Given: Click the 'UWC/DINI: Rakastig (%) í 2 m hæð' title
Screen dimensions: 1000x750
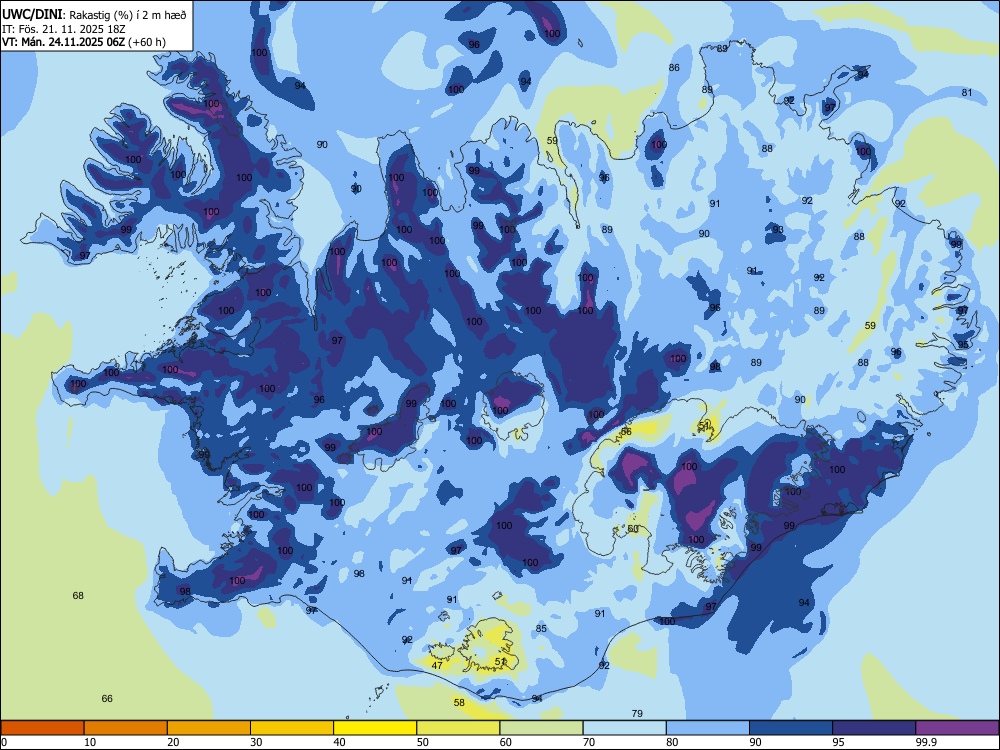Looking at the screenshot, I should coord(94,15).
